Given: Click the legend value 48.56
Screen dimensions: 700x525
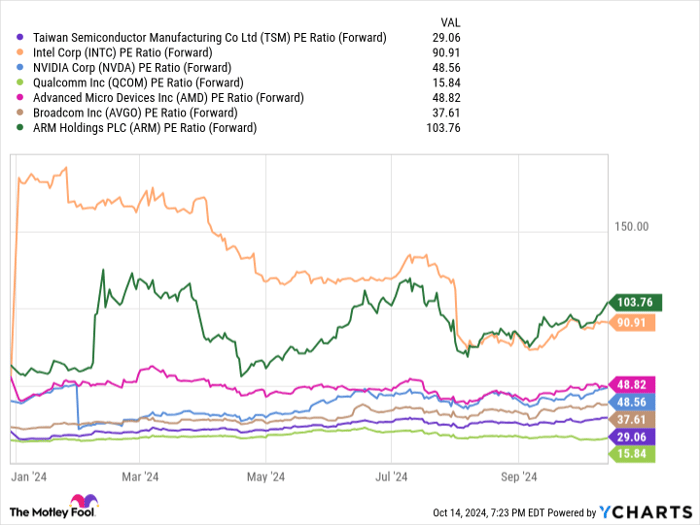Looking at the screenshot, I should coord(446,67).
